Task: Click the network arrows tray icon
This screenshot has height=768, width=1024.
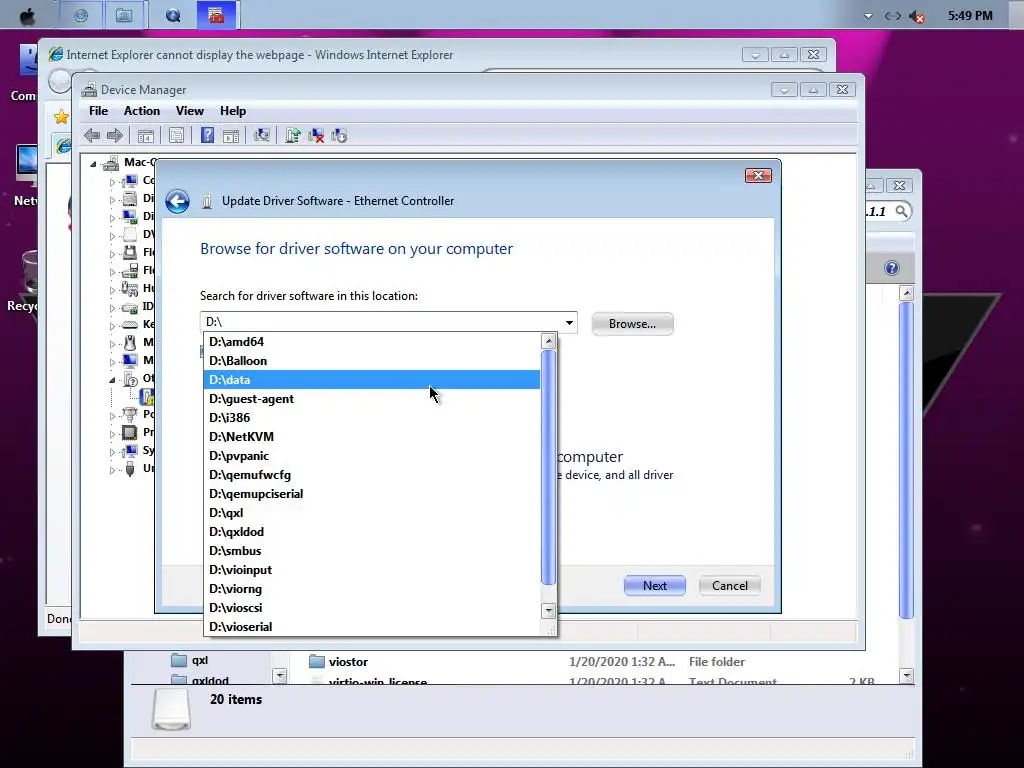Action: coord(893,16)
